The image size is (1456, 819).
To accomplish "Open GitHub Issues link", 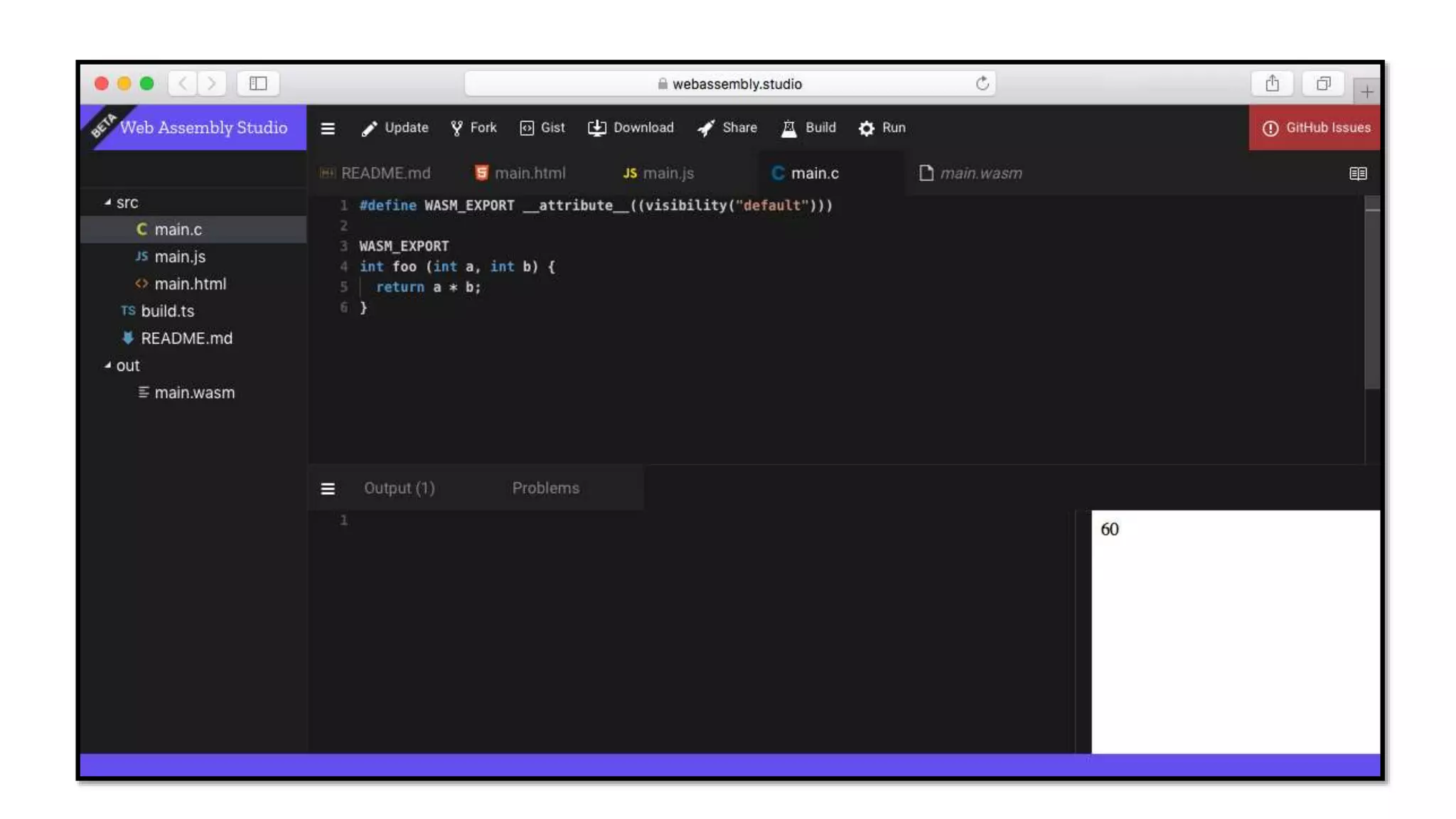I will coord(1315,128).
